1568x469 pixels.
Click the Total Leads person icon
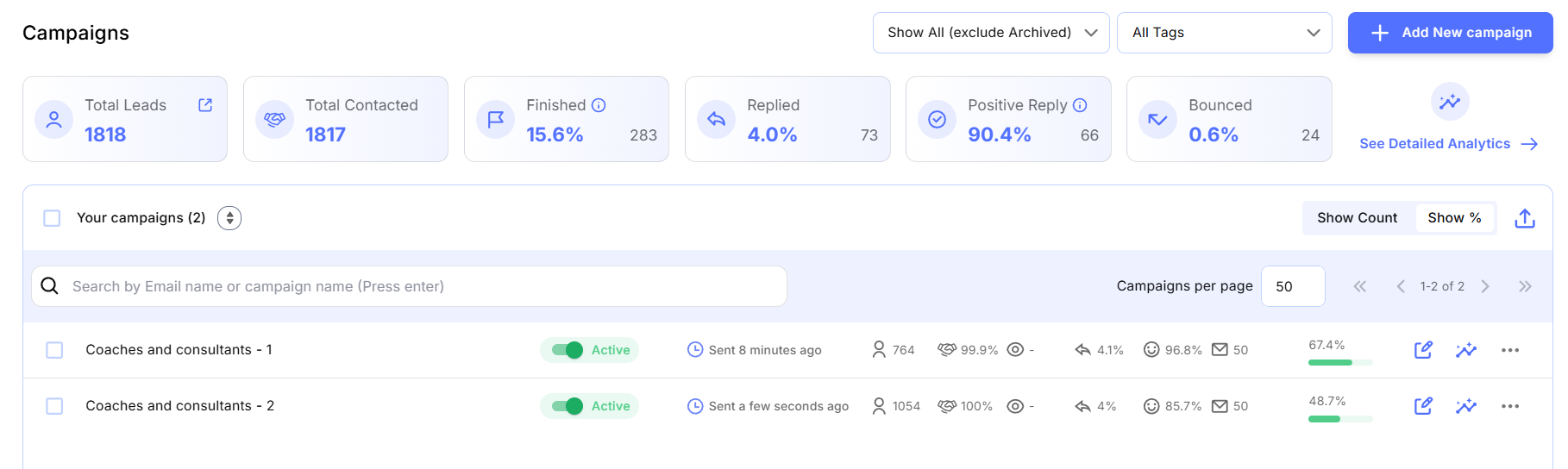(x=54, y=119)
